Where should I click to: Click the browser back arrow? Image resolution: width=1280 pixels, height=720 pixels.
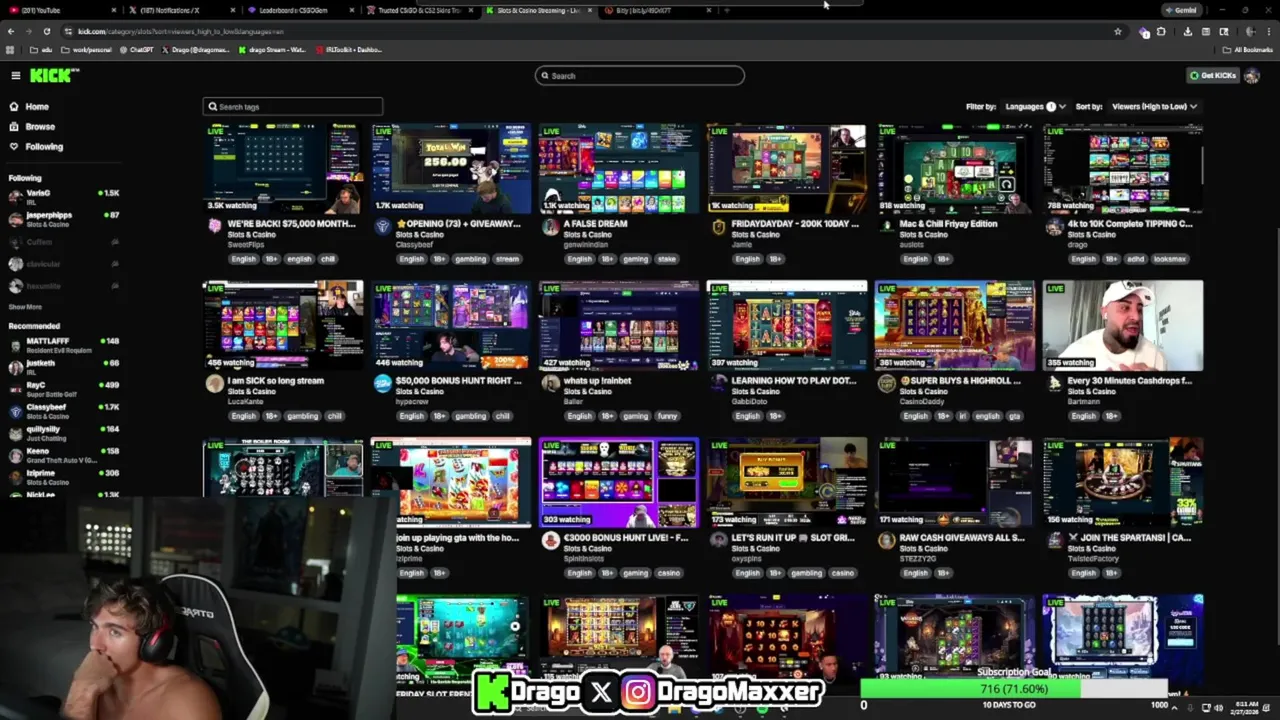click(11, 31)
